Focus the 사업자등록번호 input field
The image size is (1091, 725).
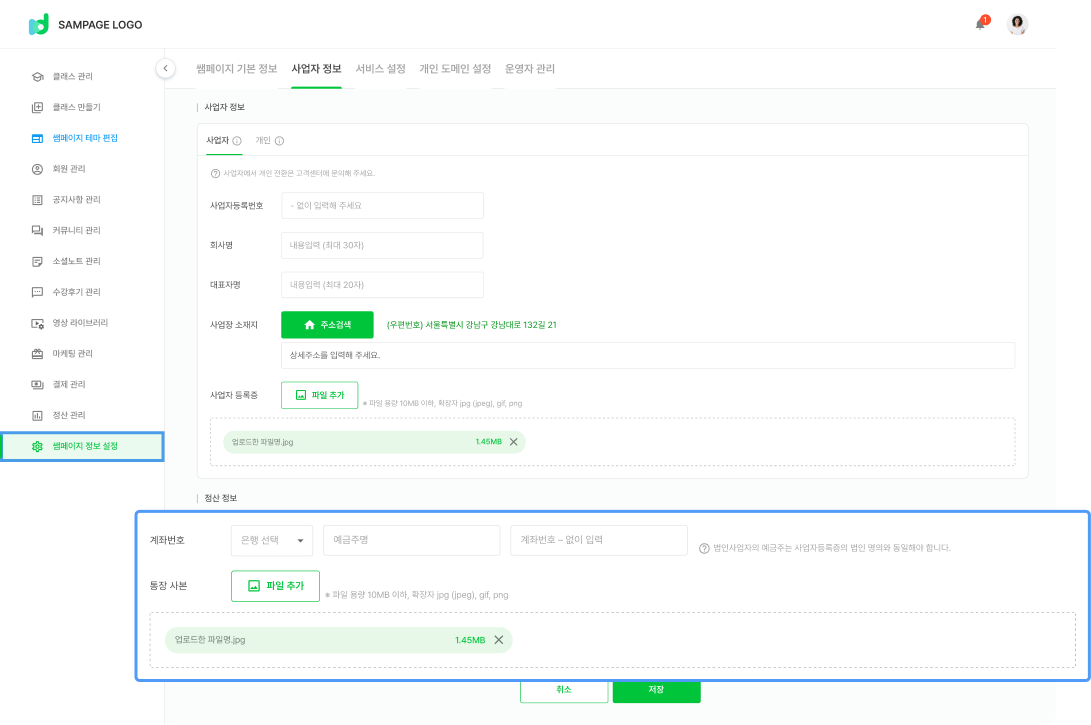tap(382, 205)
